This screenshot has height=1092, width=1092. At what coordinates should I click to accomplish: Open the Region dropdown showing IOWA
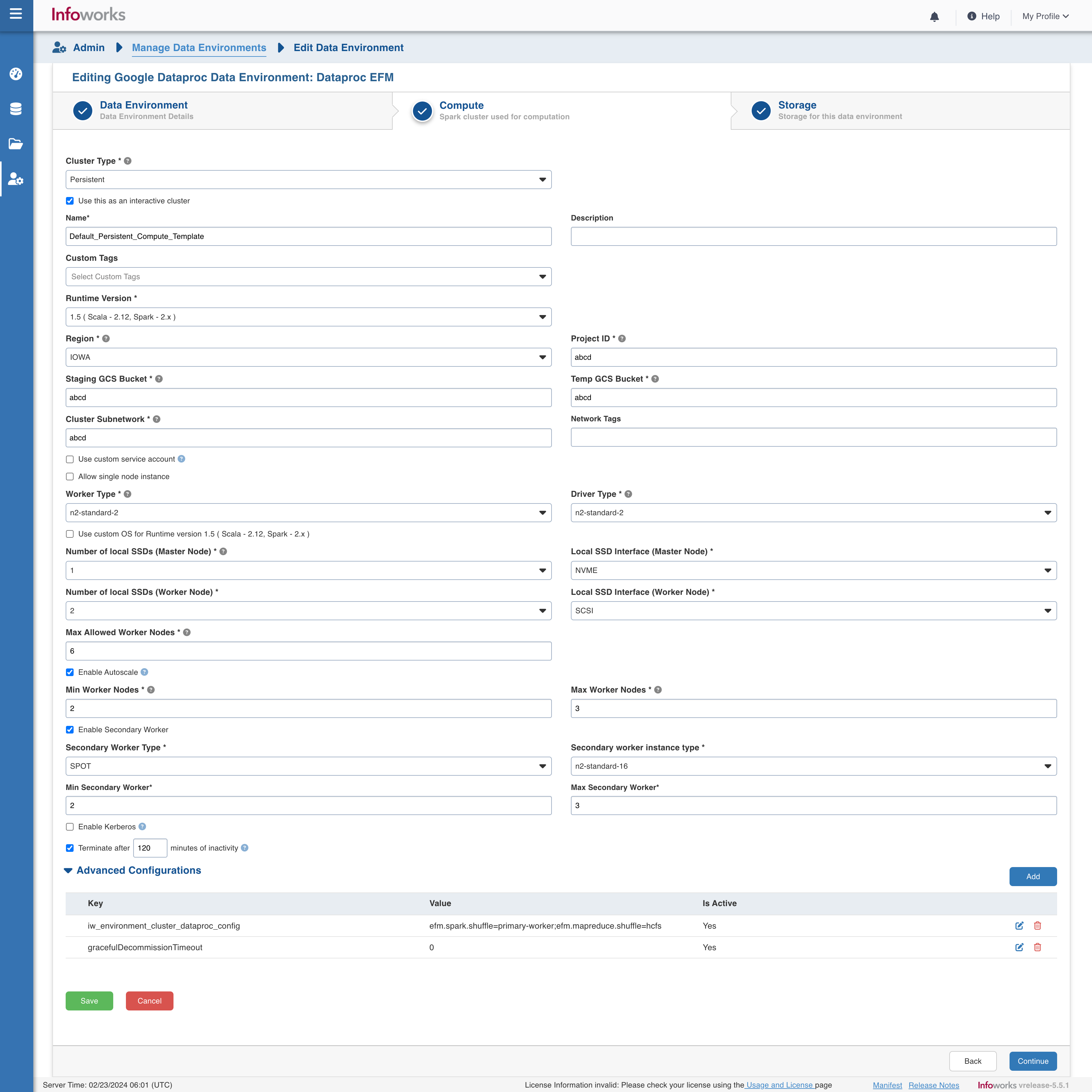pyautogui.click(x=309, y=358)
